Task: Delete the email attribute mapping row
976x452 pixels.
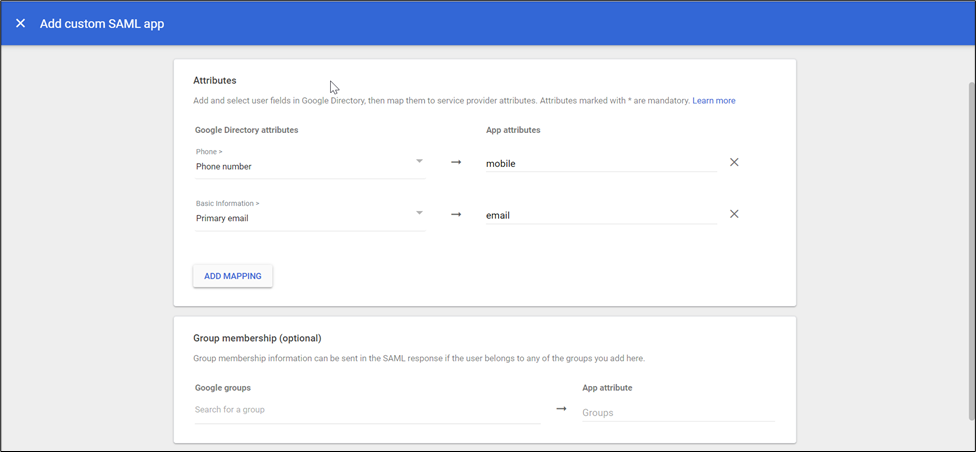Action: pyautogui.click(x=734, y=213)
